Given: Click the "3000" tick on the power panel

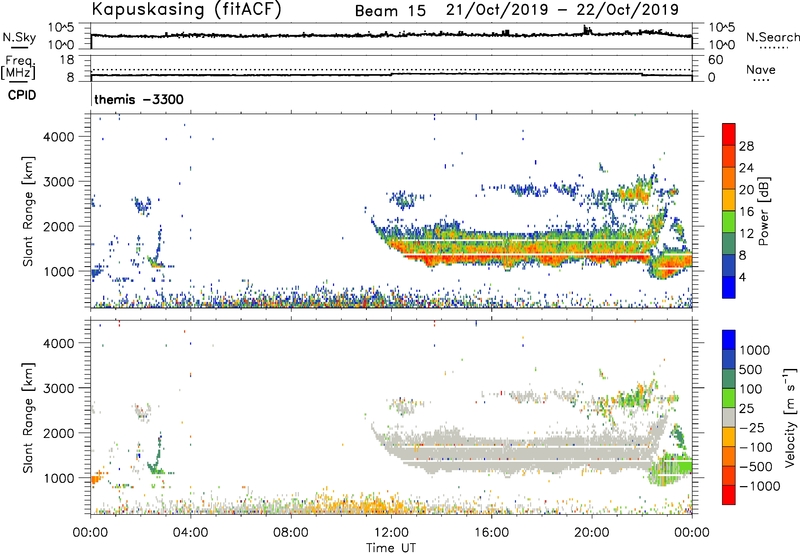Looking at the screenshot, I should (x=59, y=182).
